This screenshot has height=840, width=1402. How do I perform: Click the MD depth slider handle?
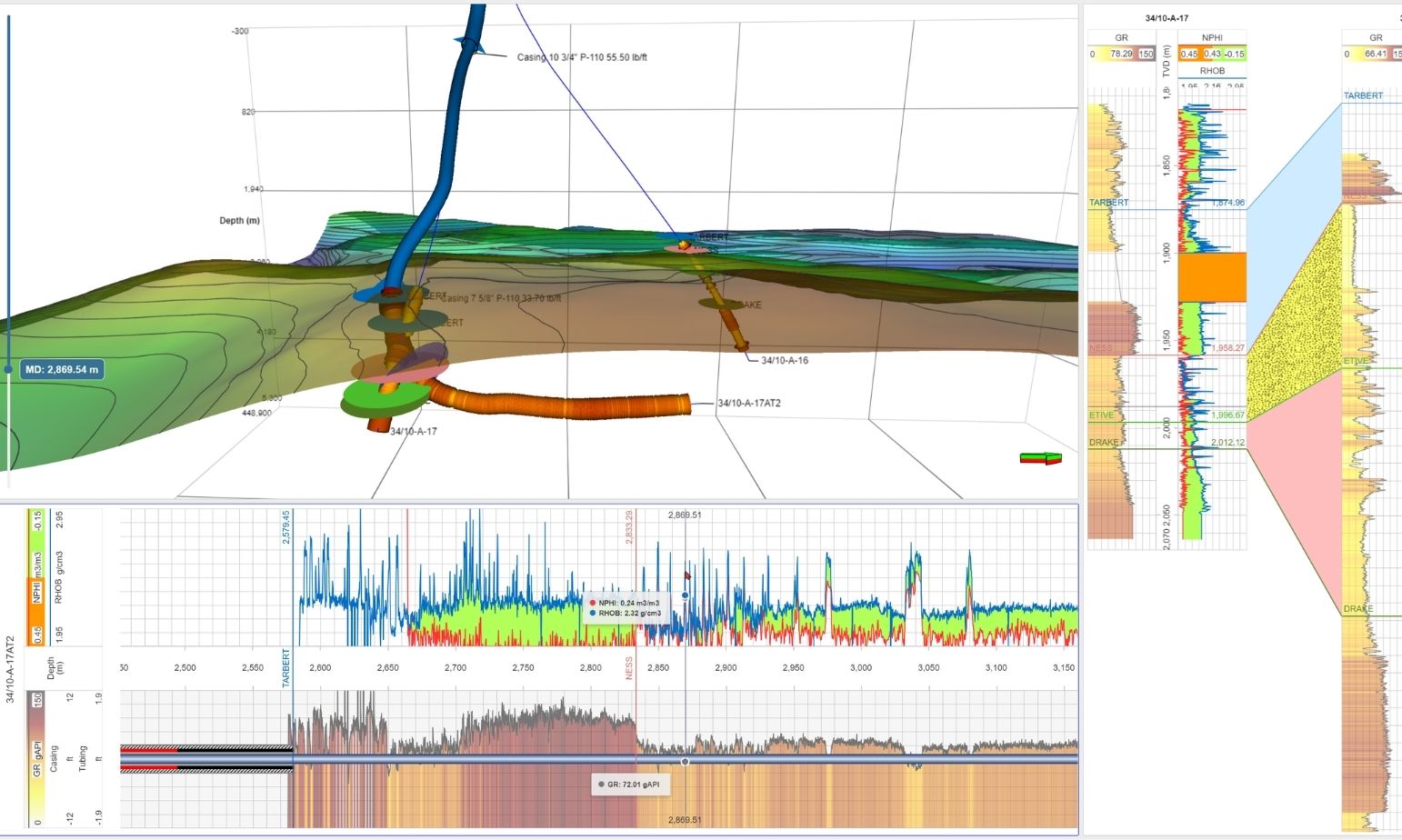(x=9, y=369)
